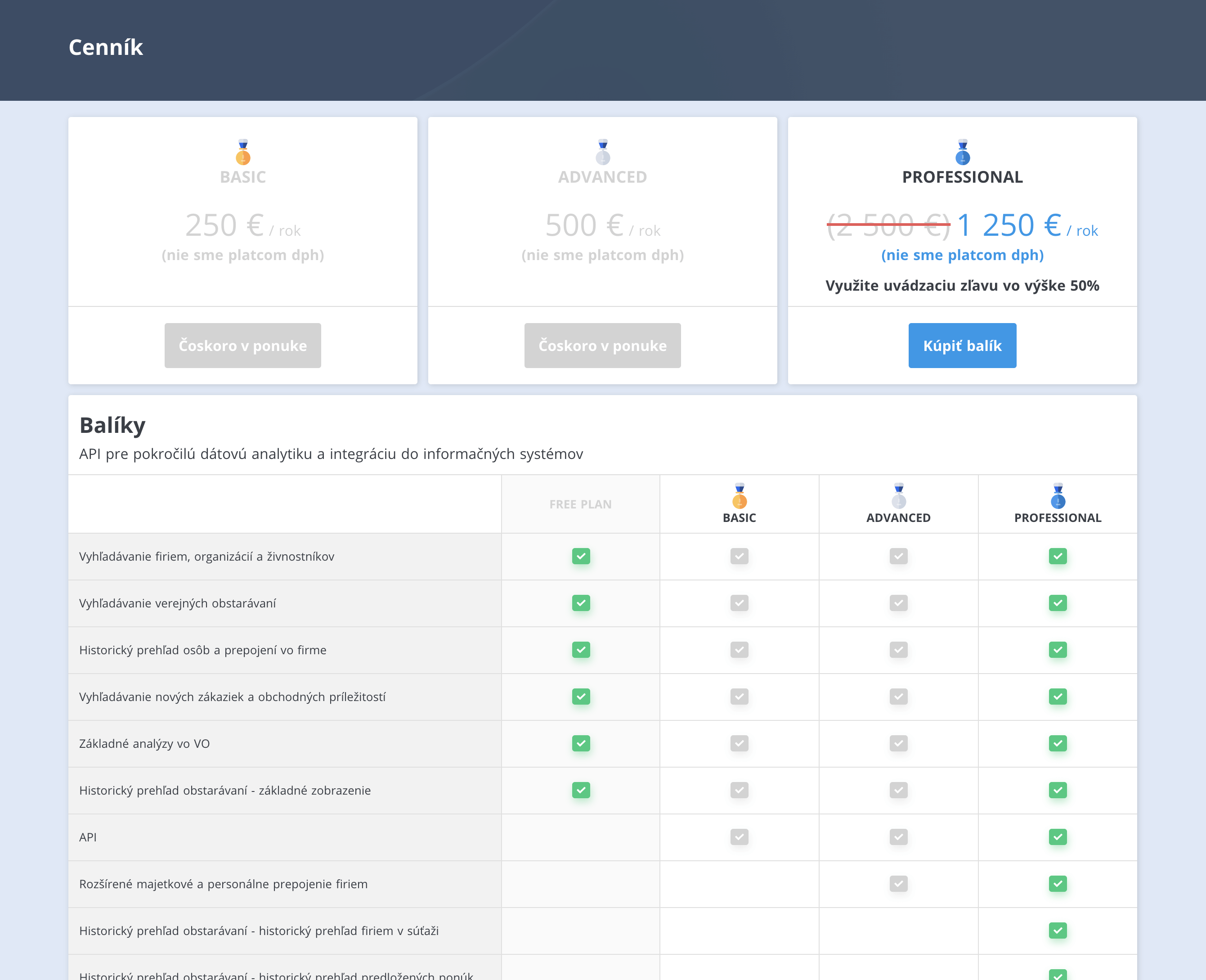
Task: Click the Cenník page title
Action: coord(106,47)
